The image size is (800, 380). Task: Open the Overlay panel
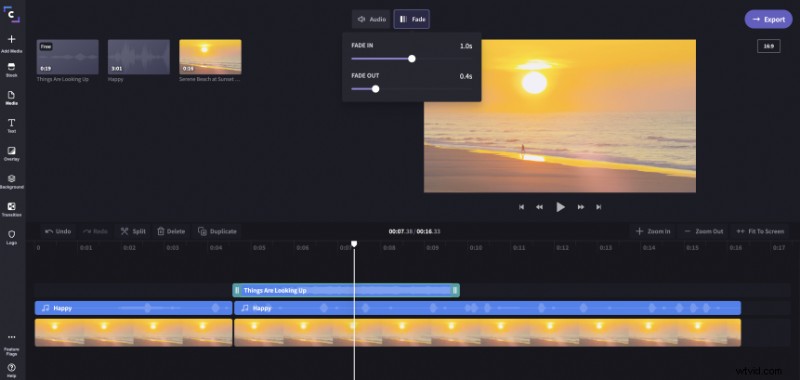[12, 154]
